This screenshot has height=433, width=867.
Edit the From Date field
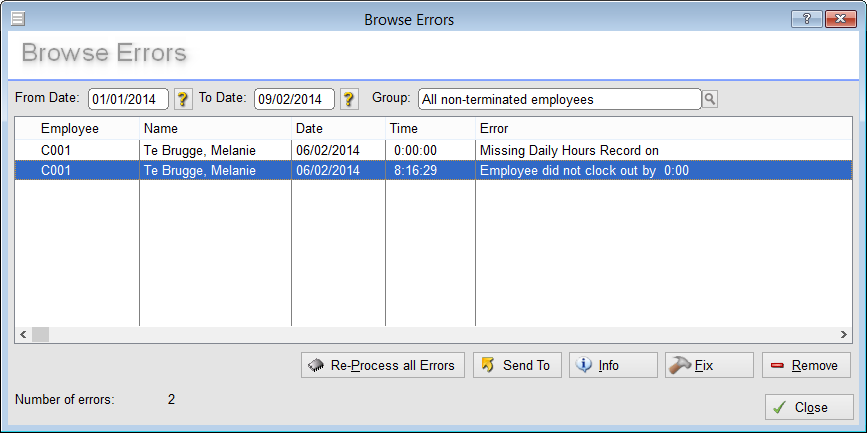point(128,99)
